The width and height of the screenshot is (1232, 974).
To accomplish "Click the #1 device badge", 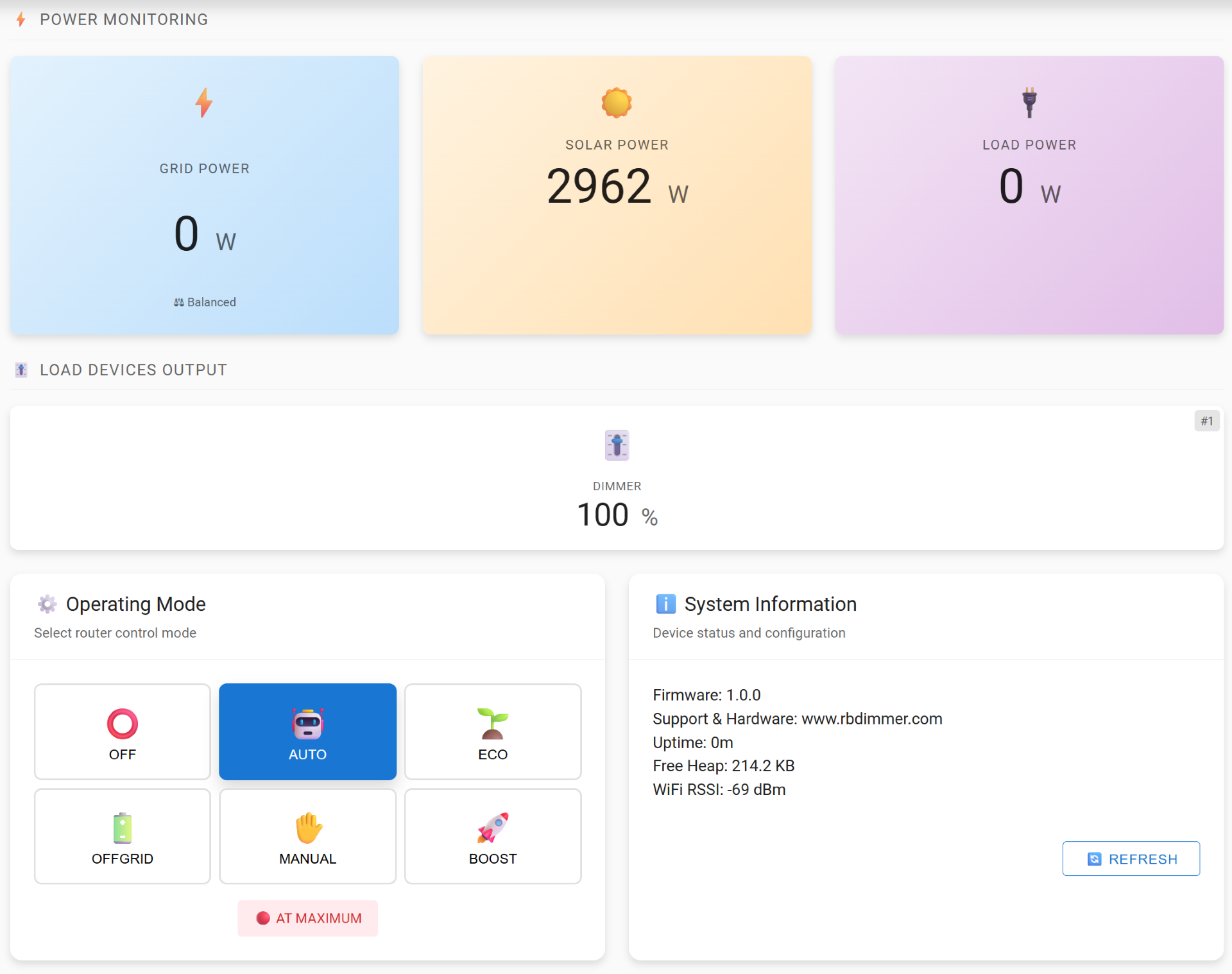I will (x=1206, y=421).
